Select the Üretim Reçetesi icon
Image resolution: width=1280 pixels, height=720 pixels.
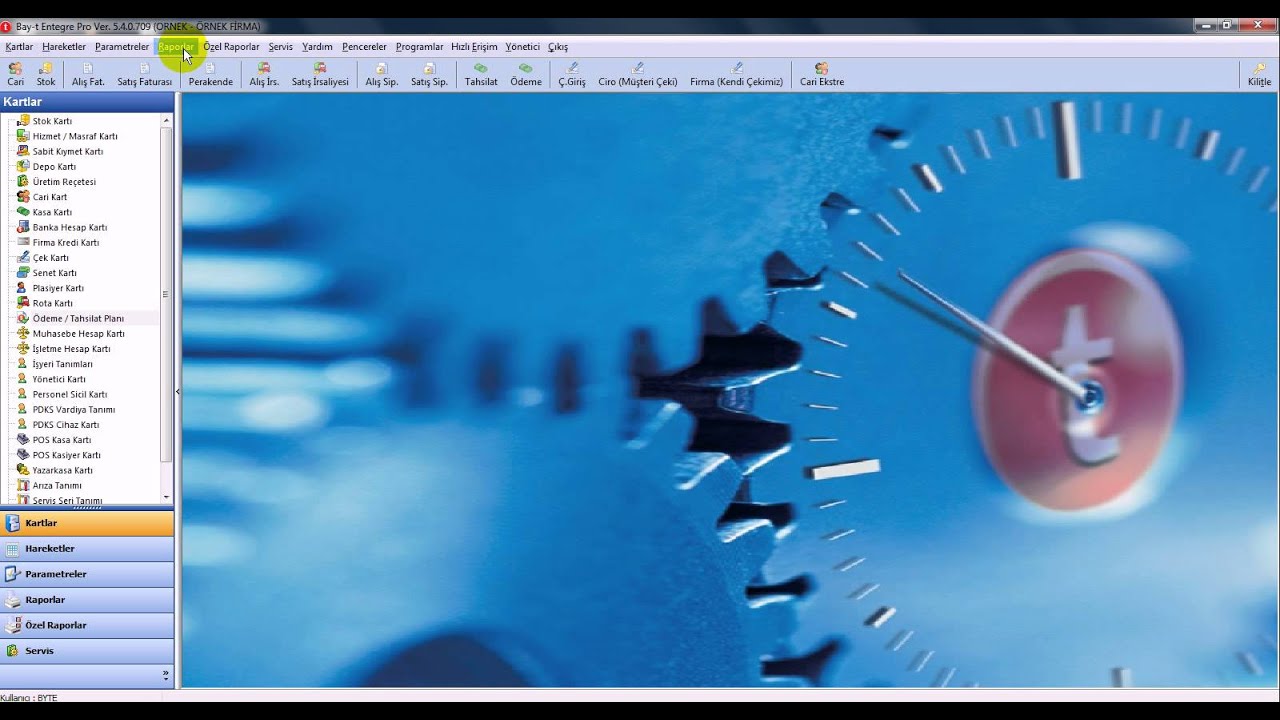[23, 182]
